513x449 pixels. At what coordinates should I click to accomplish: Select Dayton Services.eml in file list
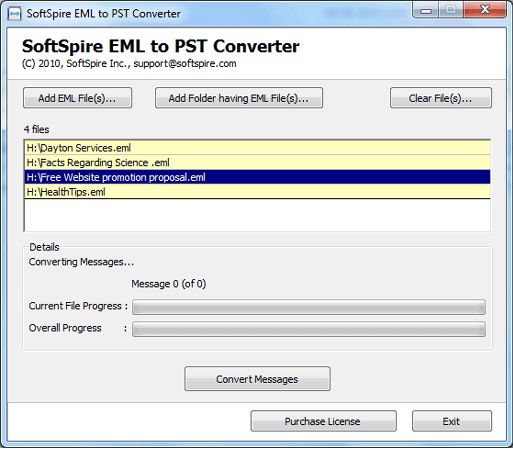(x=257, y=148)
